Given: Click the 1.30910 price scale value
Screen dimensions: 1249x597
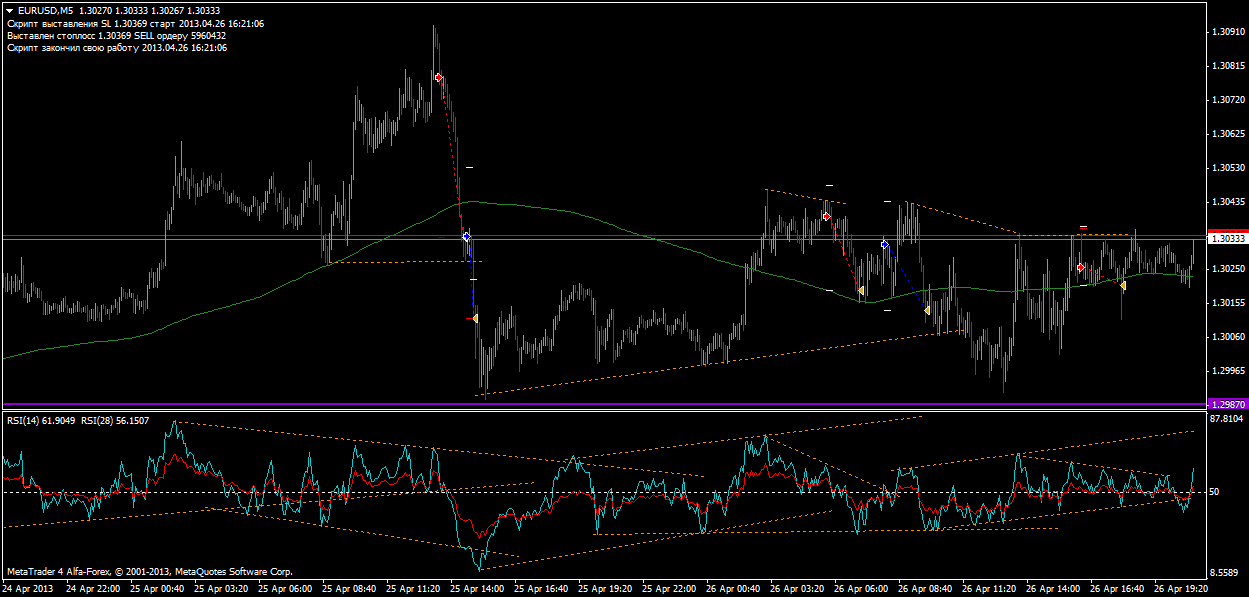Looking at the screenshot, I should (x=1228, y=32).
